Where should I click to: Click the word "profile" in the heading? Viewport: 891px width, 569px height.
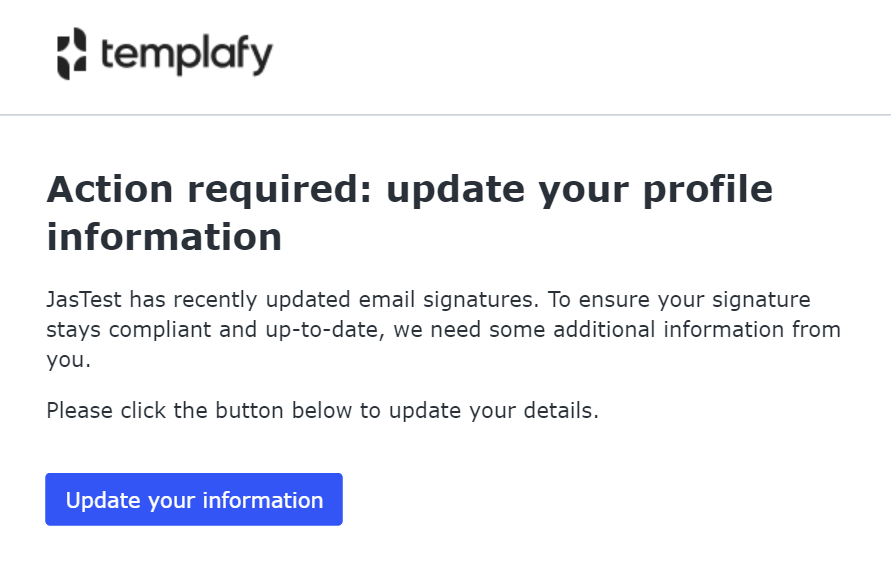click(x=707, y=190)
